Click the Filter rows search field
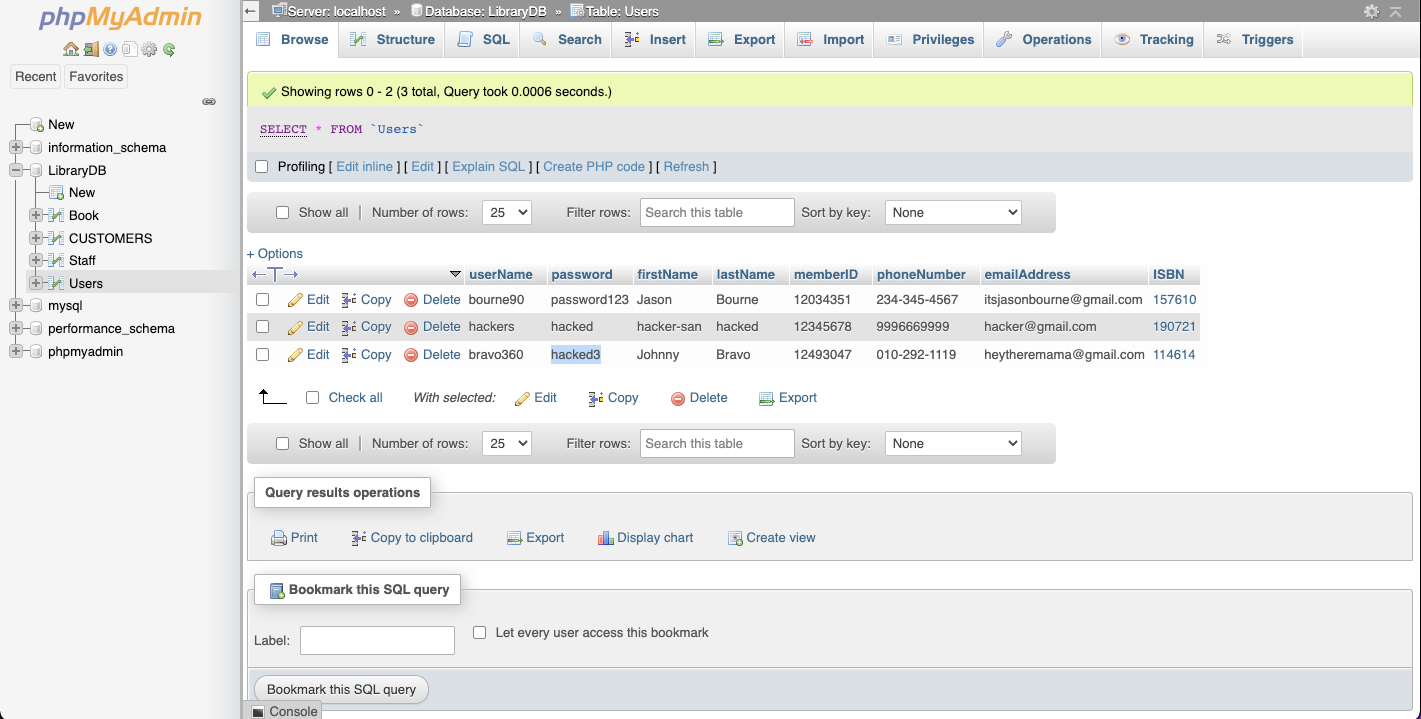Image resolution: width=1421 pixels, height=719 pixels. tap(716, 212)
